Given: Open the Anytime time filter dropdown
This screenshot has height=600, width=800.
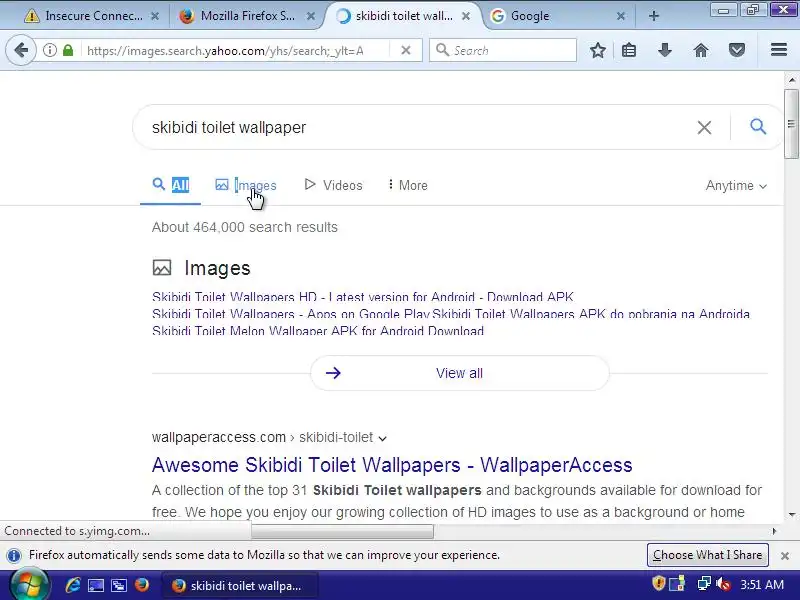Looking at the screenshot, I should (x=736, y=186).
